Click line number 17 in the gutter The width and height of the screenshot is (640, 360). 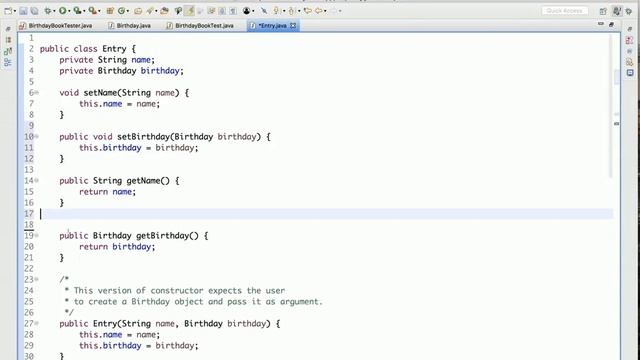[29, 213]
